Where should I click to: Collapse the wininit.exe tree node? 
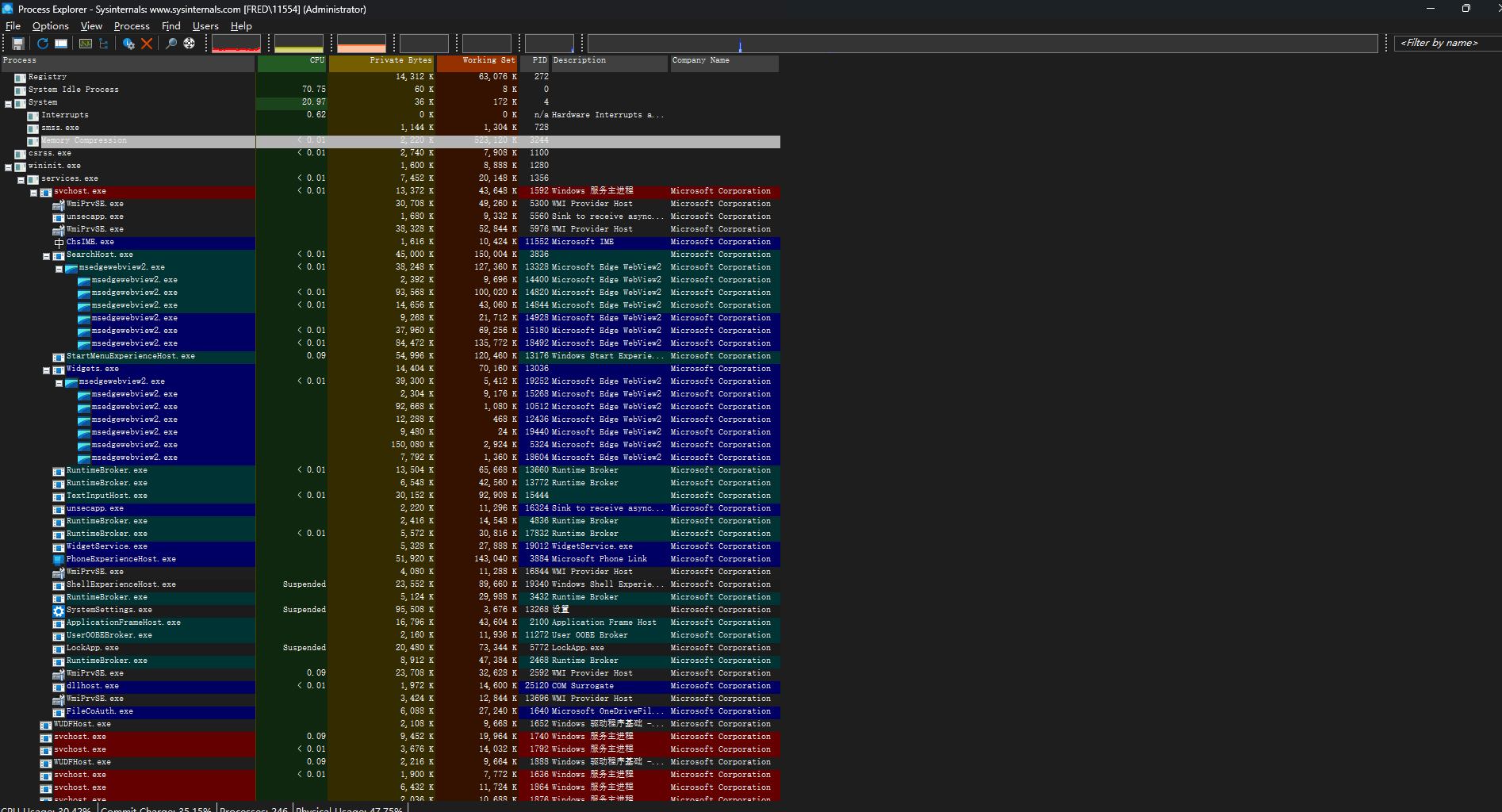click(x=9, y=167)
